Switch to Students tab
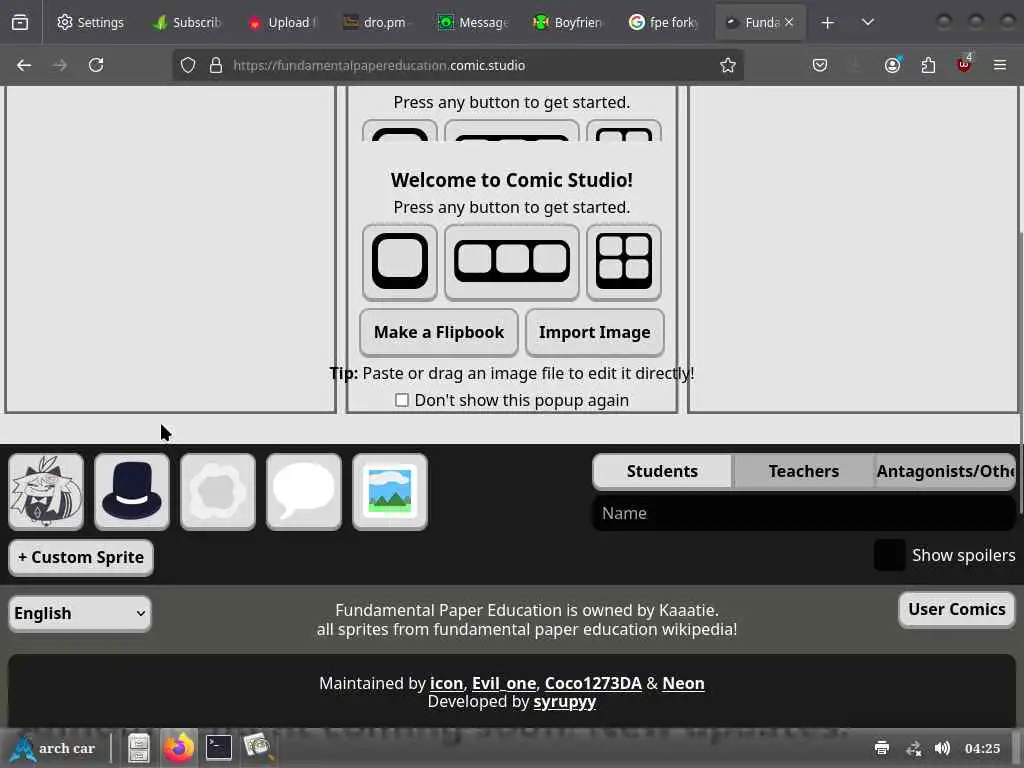Screen dimensions: 1024x768 pyautogui.click(x=662, y=471)
